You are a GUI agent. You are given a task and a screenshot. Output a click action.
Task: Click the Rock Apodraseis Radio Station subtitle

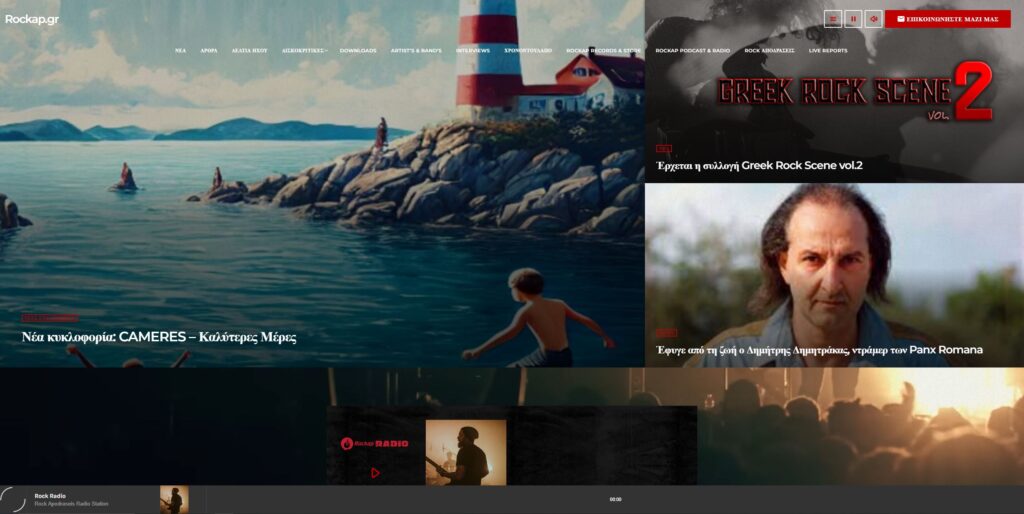click(x=72, y=504)
